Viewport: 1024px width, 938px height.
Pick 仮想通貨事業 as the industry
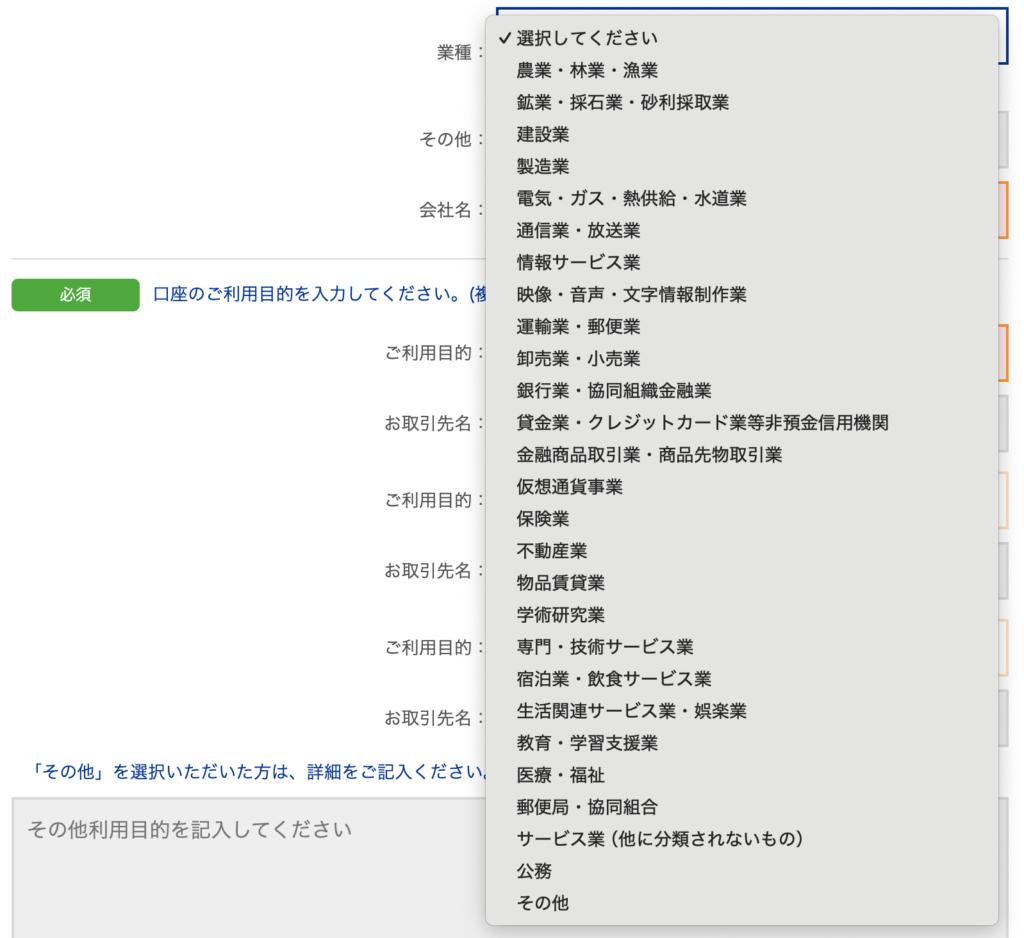[565, 486]
